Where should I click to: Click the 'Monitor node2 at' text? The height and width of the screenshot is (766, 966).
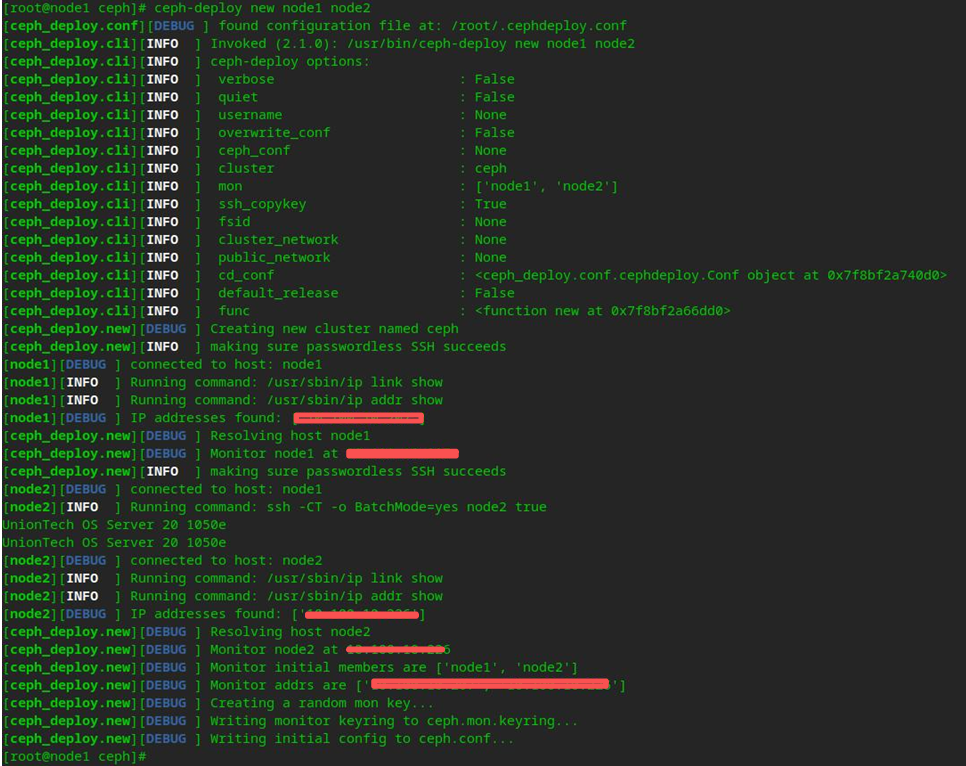(274, 650)
